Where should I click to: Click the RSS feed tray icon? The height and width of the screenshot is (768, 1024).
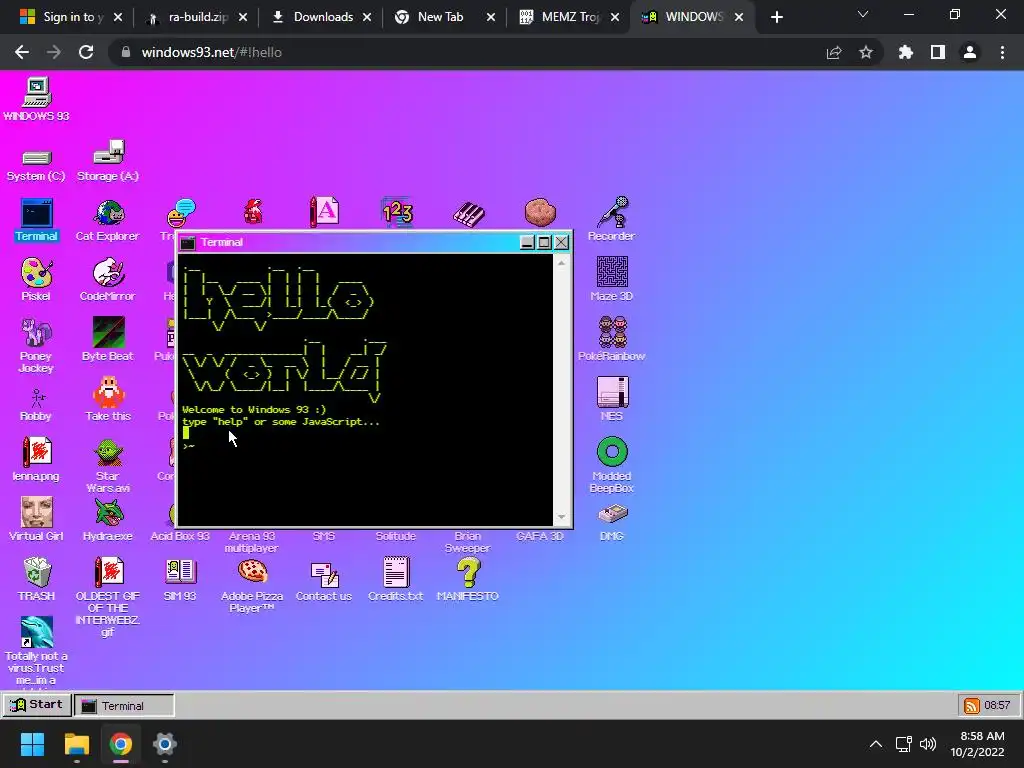tap(972, 705)
